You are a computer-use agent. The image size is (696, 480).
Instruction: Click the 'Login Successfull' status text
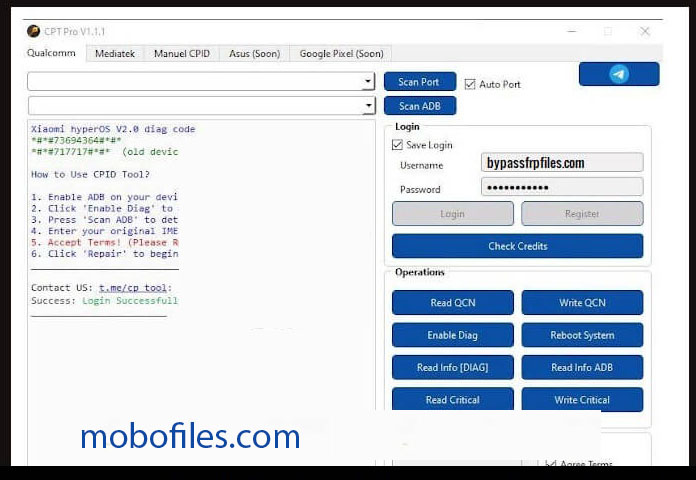pyautogui.click(x=130, y=301)
